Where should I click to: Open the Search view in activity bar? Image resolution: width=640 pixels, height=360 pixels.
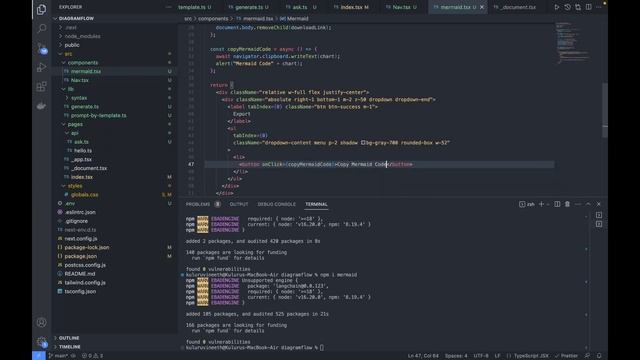pos(41,28)
